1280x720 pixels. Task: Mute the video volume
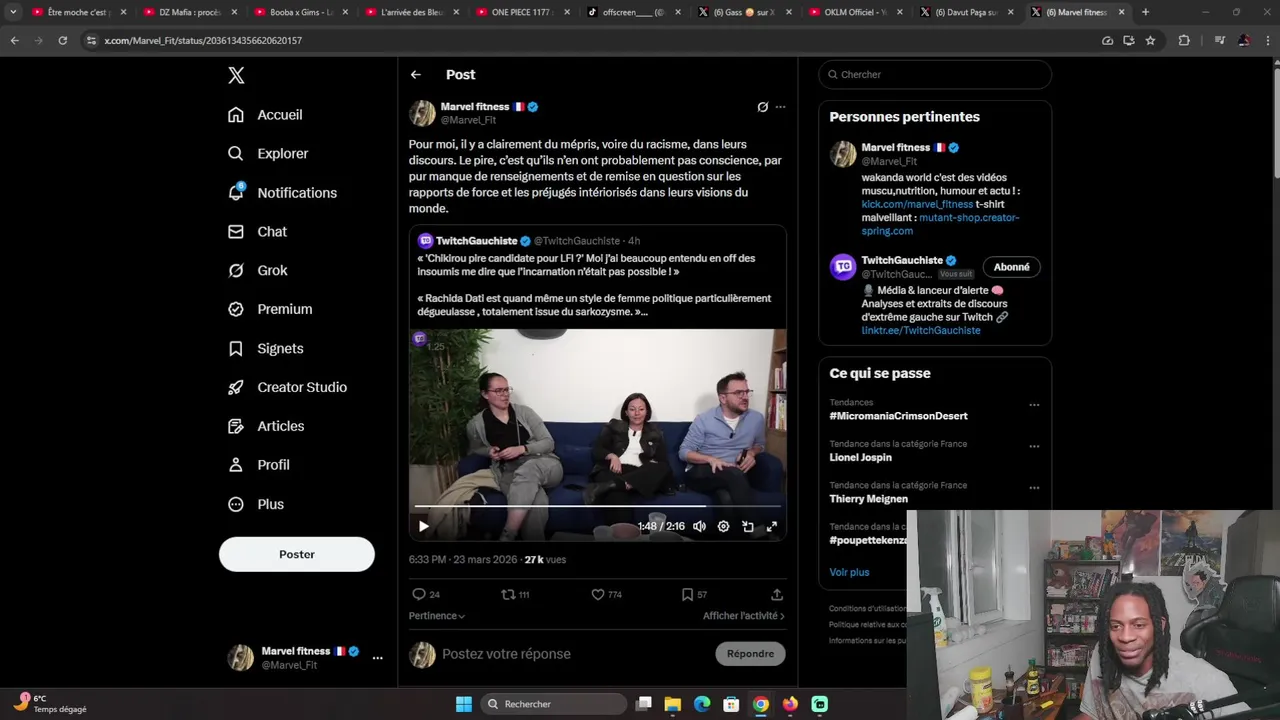pos(699,526)
